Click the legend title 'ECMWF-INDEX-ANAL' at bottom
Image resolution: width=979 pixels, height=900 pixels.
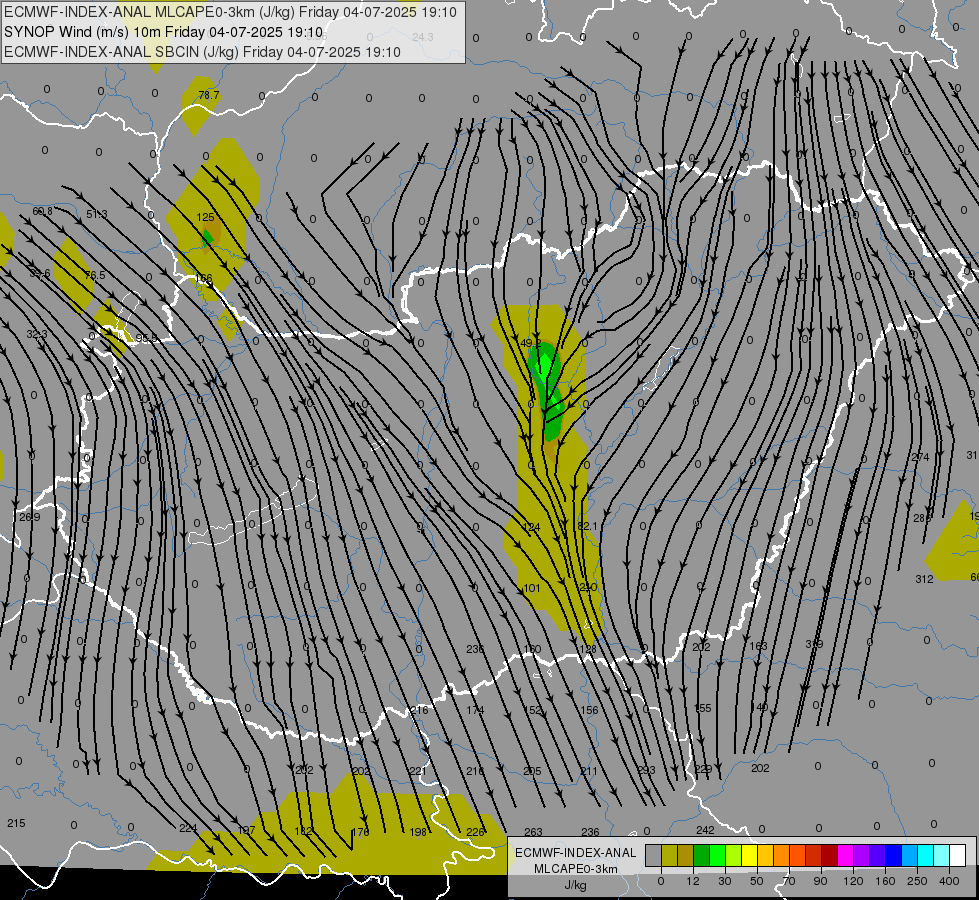[x=575, y=853]
